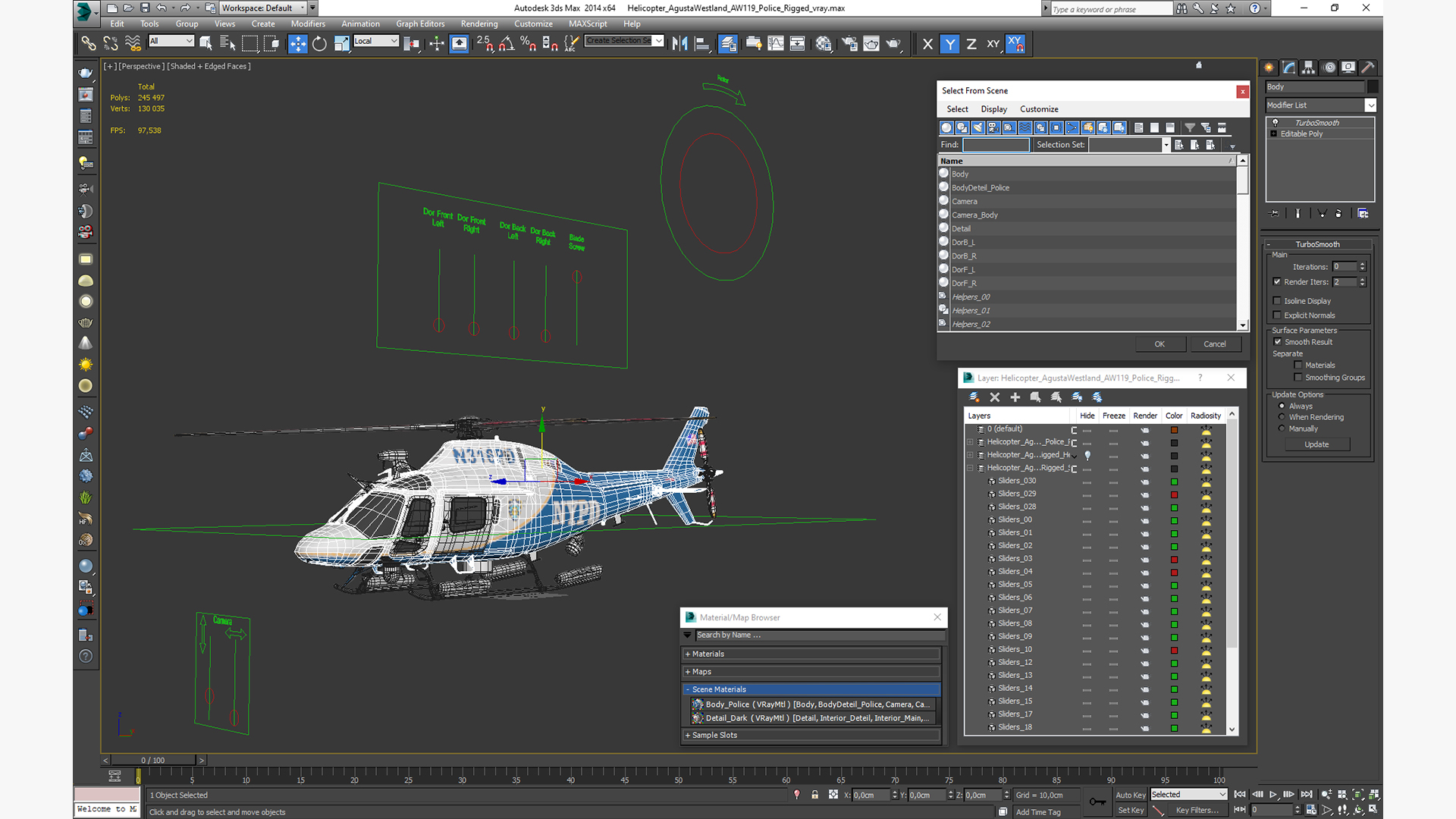
Task: Click the funnel filter icon in Select From Scene
Action: 1190,127
